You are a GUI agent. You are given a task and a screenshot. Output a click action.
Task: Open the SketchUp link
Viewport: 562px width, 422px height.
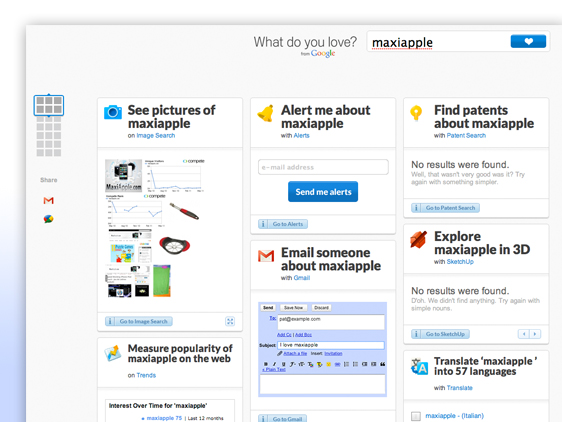tap(460, 262)
